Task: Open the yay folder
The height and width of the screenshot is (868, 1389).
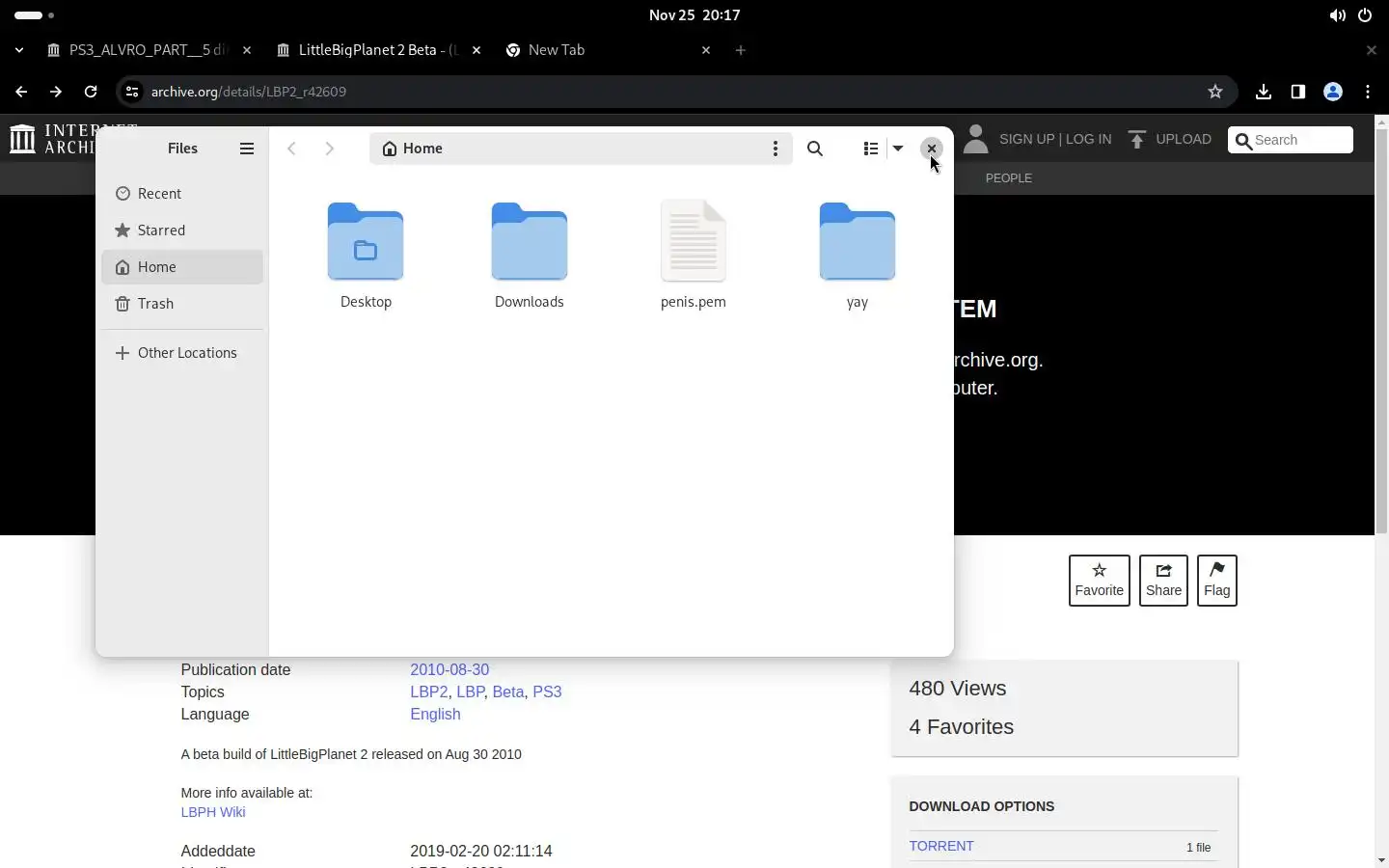Action: (x=858, y=256)
